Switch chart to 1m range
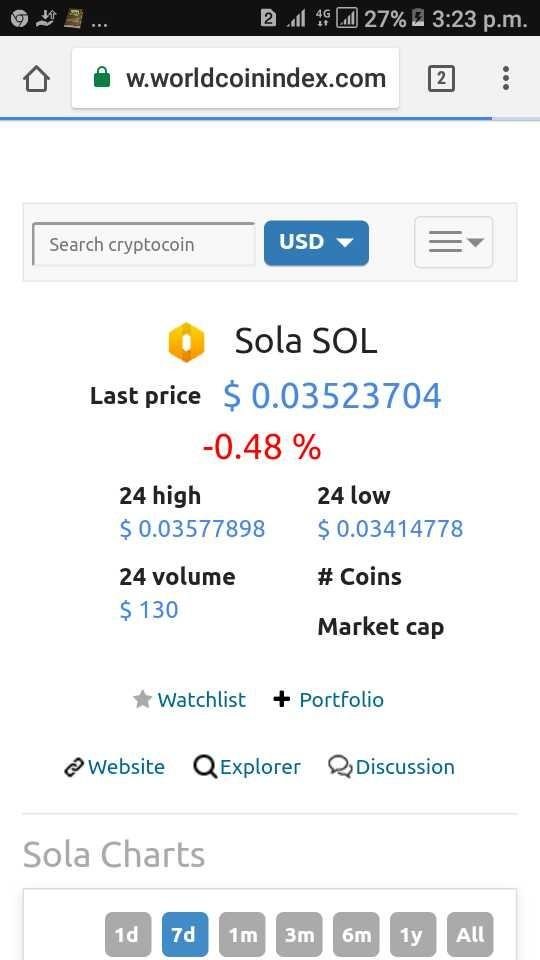Viewport: 540px width, 960px height. click(x=242, y=935)
